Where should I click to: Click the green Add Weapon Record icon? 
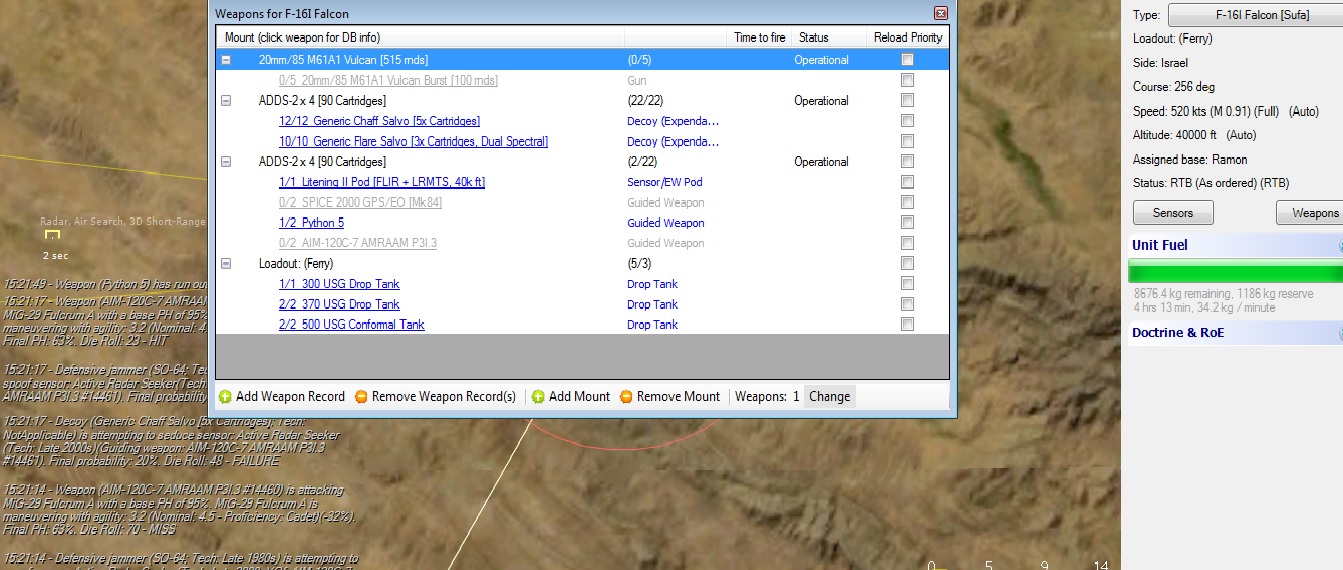point(225,397)
